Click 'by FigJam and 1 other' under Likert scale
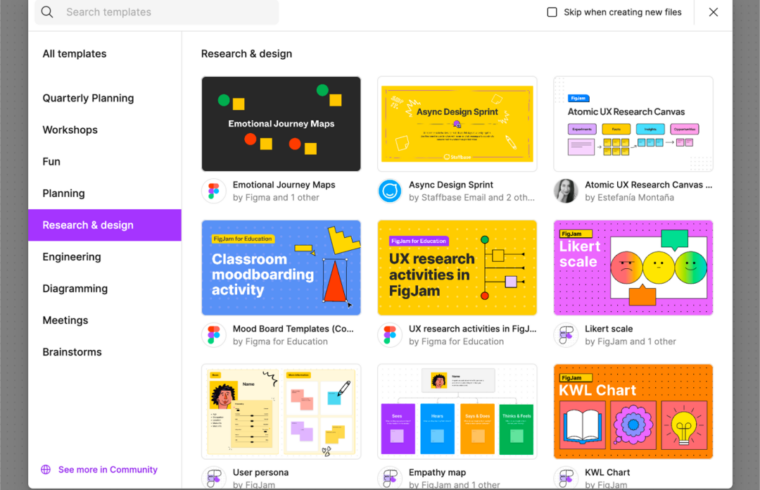The width and height of the screenshot is (760, 490). click(630, 342)
